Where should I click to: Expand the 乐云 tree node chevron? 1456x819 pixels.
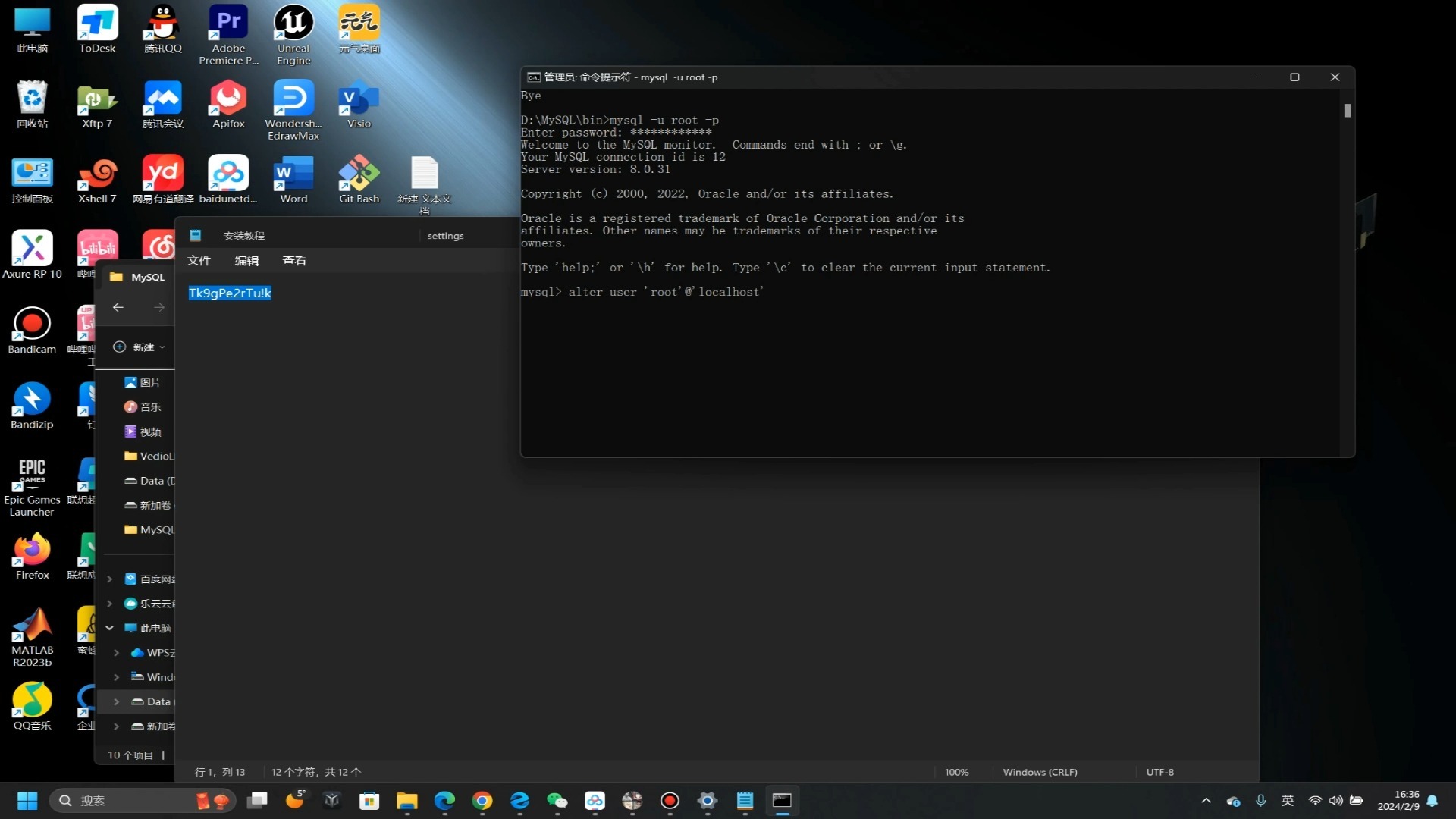[109, 604]
